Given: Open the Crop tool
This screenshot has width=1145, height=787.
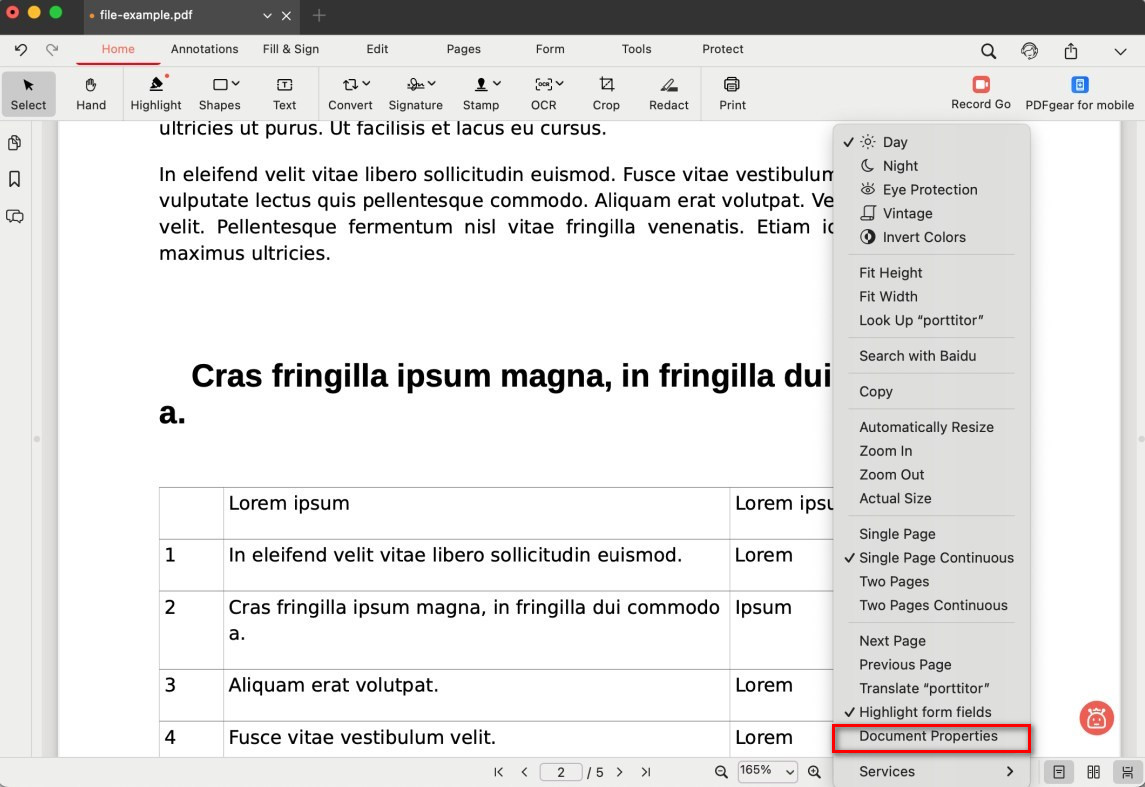Looking at the screenshot, I should coord(606,93).
